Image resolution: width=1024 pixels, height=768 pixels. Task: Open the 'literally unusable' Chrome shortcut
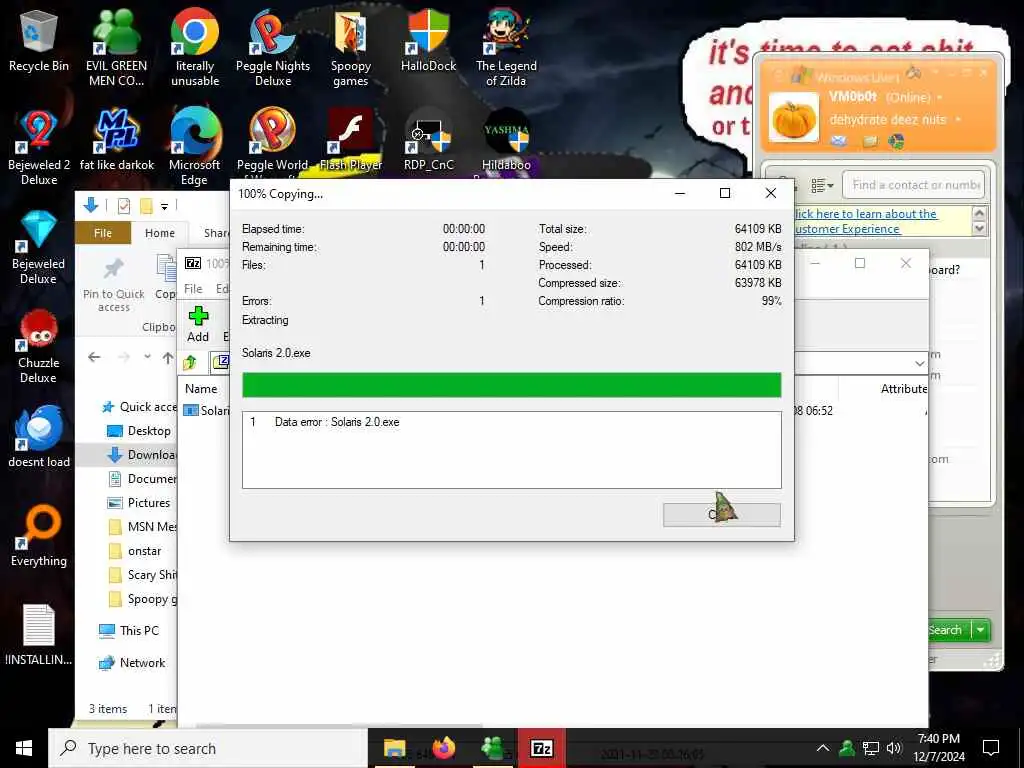coord(195,47)
